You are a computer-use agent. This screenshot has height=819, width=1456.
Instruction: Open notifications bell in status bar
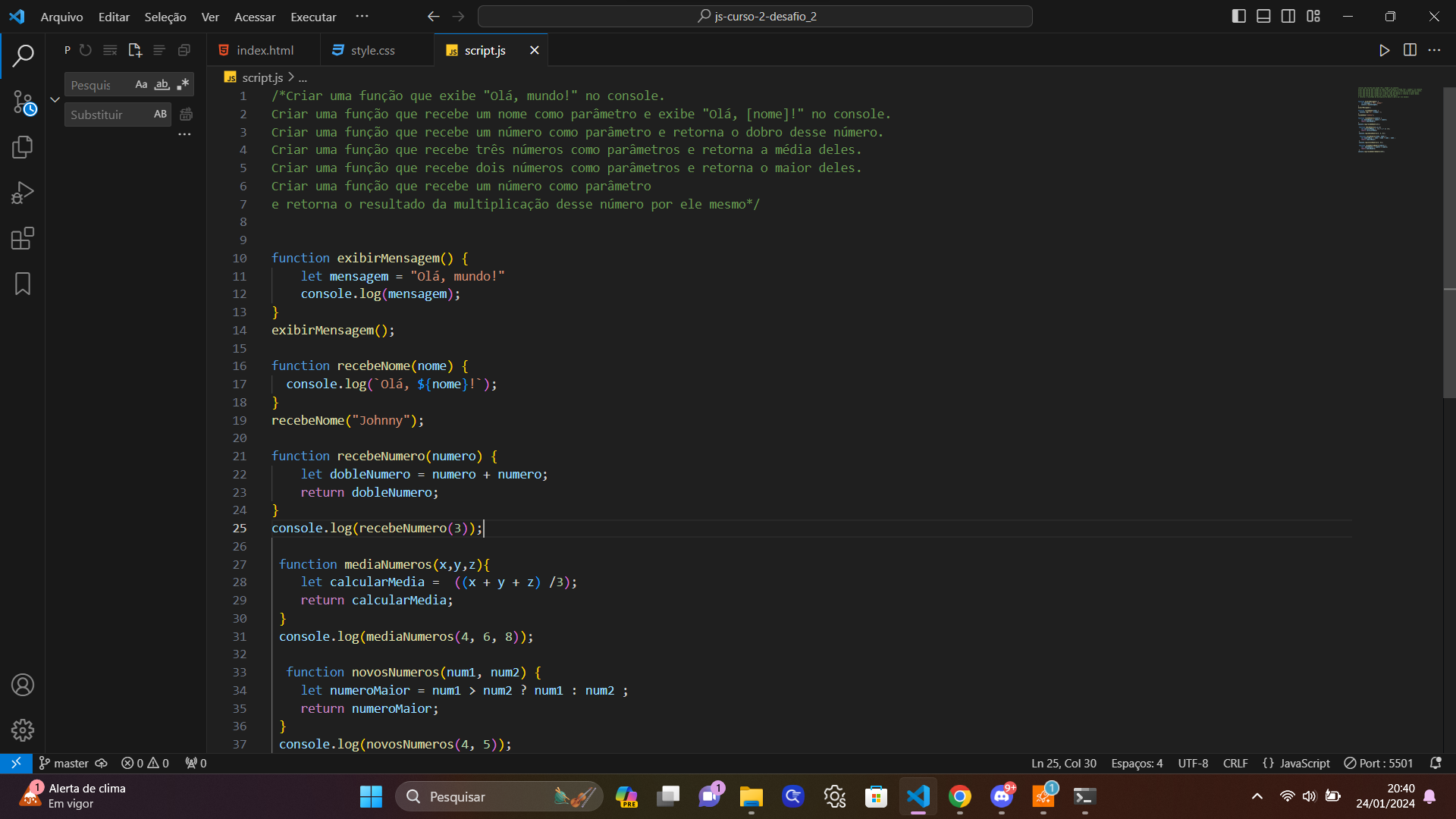pyautogui.click(x=1435, y=763)
